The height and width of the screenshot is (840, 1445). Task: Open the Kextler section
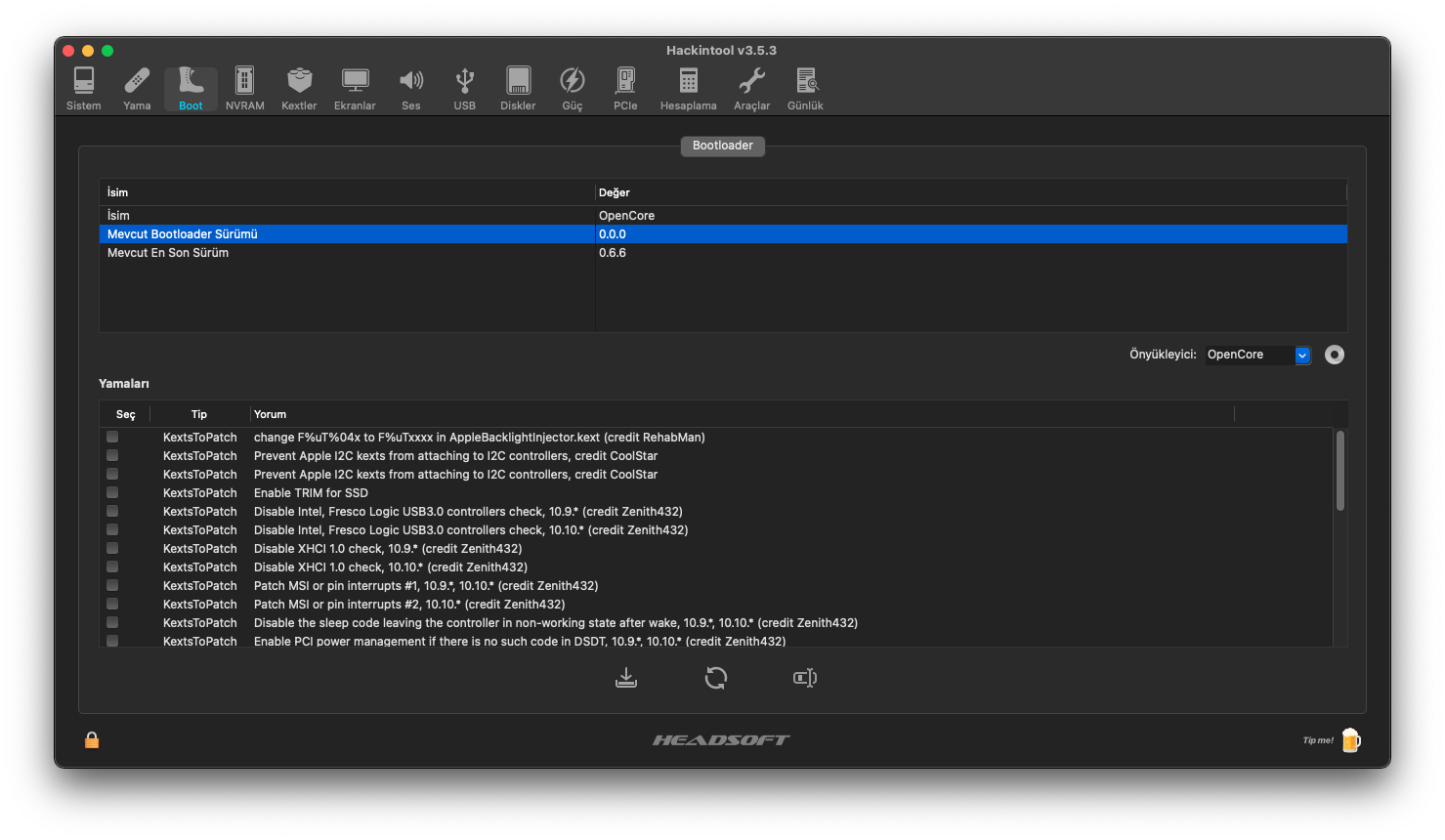[299, 89]
